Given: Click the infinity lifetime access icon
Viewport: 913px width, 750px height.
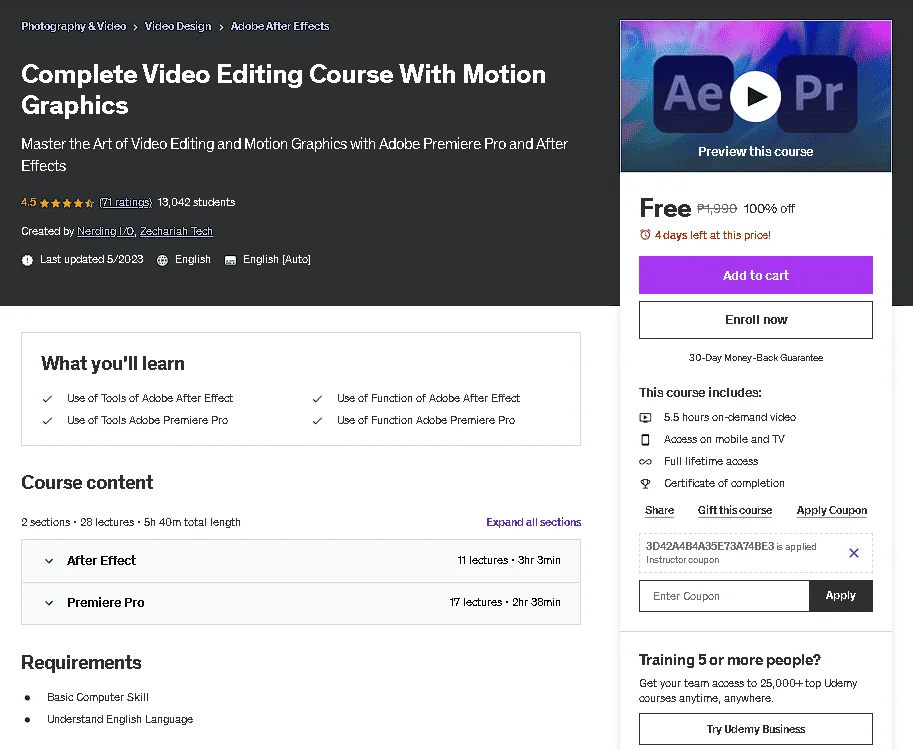Looking at the screenshot, I should [x=645, y=462].
